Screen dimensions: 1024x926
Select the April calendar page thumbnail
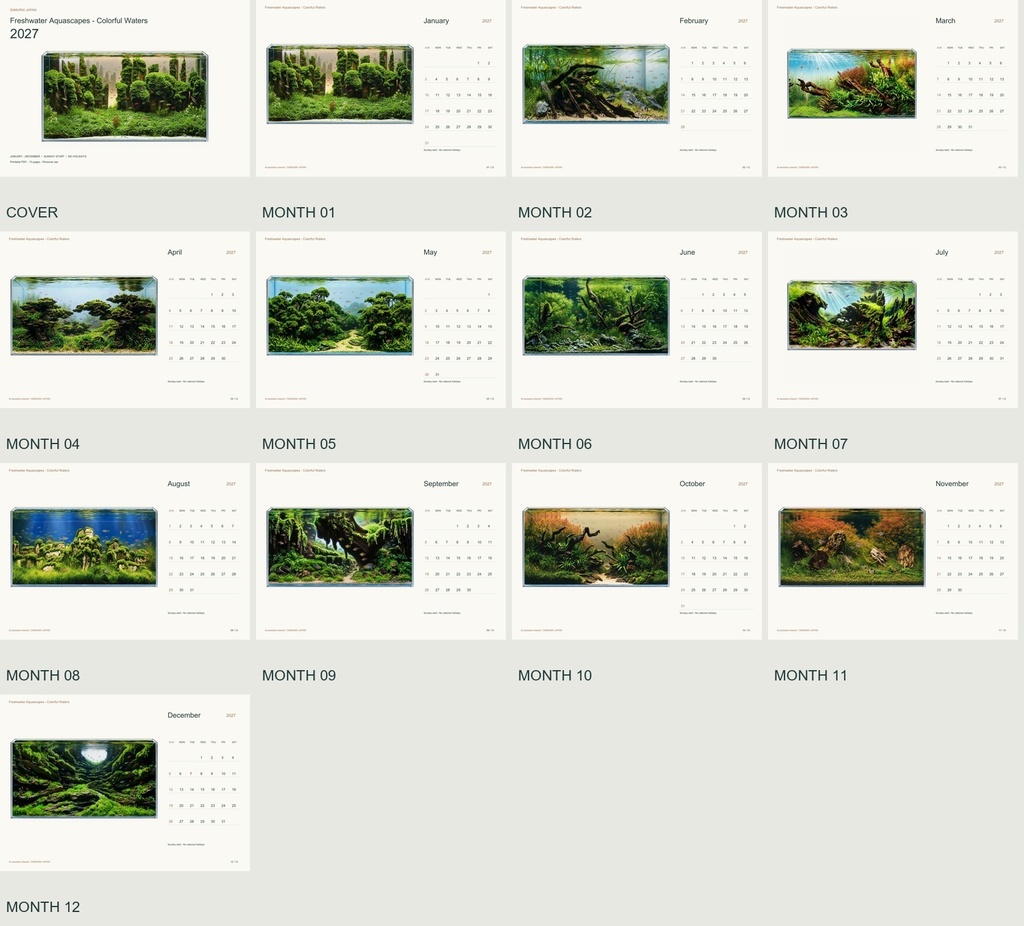pos(125,320)
